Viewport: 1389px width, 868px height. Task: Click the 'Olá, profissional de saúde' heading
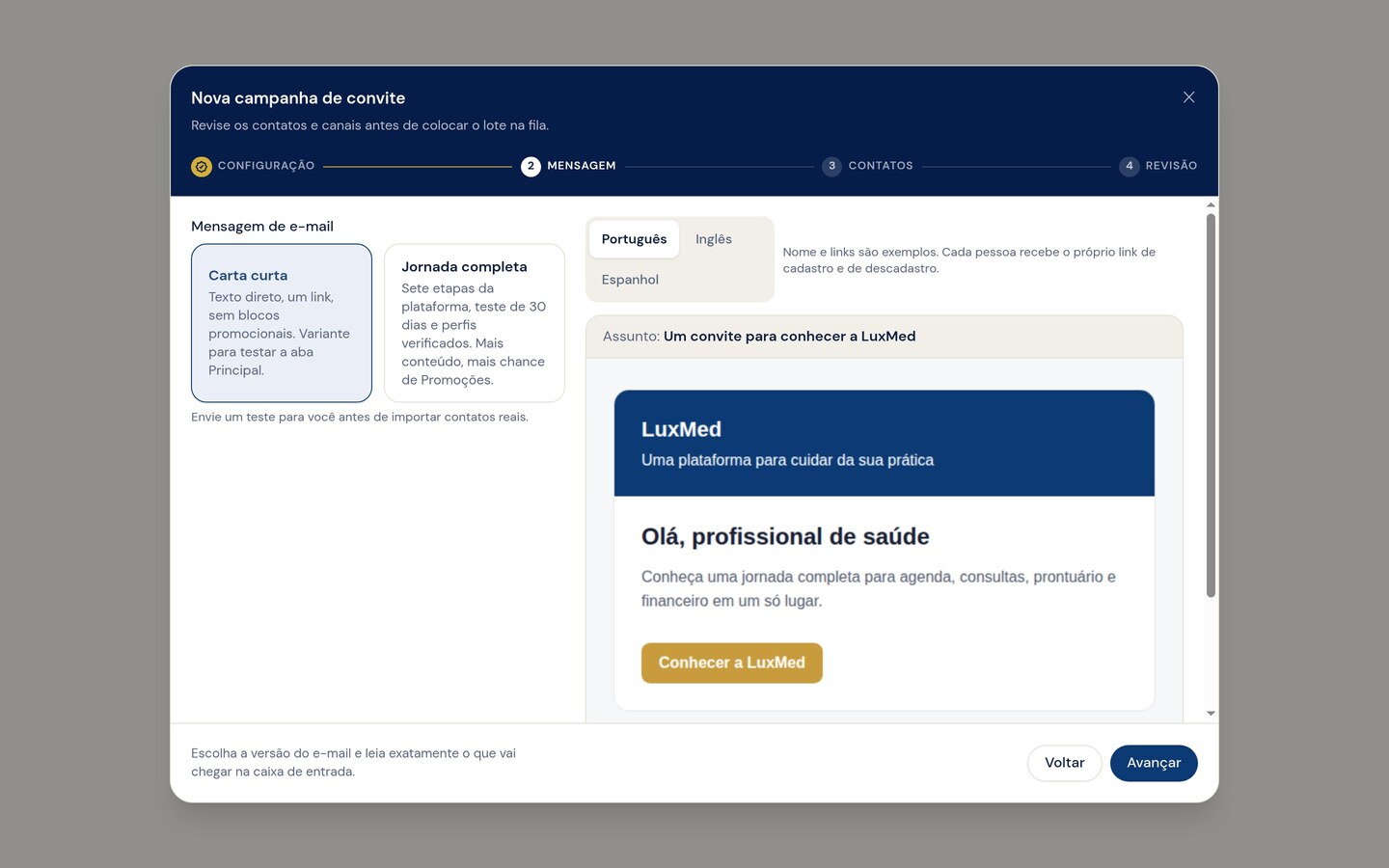[x=785, y=537]
